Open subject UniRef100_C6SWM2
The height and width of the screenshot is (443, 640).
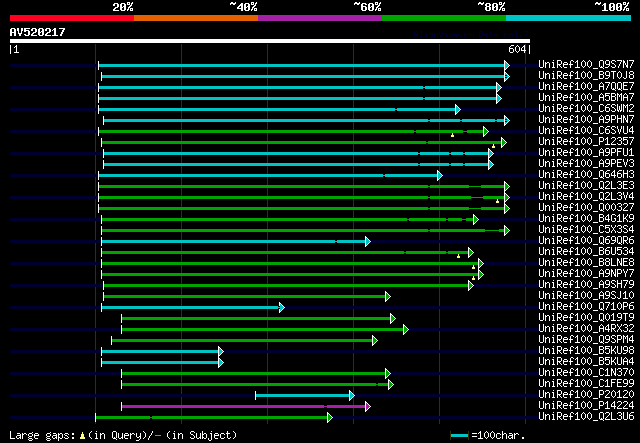(x=586, y=108)
